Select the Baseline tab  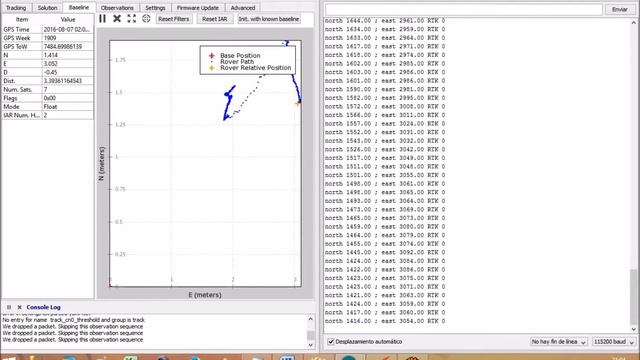79,7
